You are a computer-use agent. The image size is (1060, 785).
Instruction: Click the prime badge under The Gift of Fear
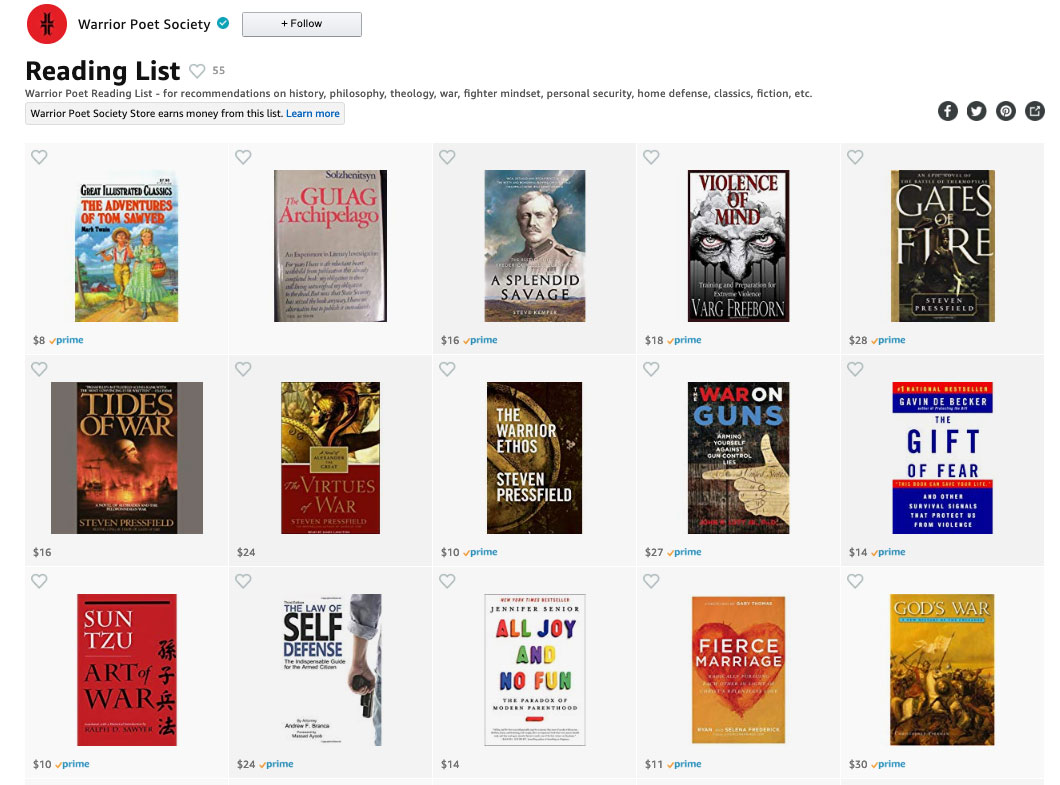coord(888,552)
